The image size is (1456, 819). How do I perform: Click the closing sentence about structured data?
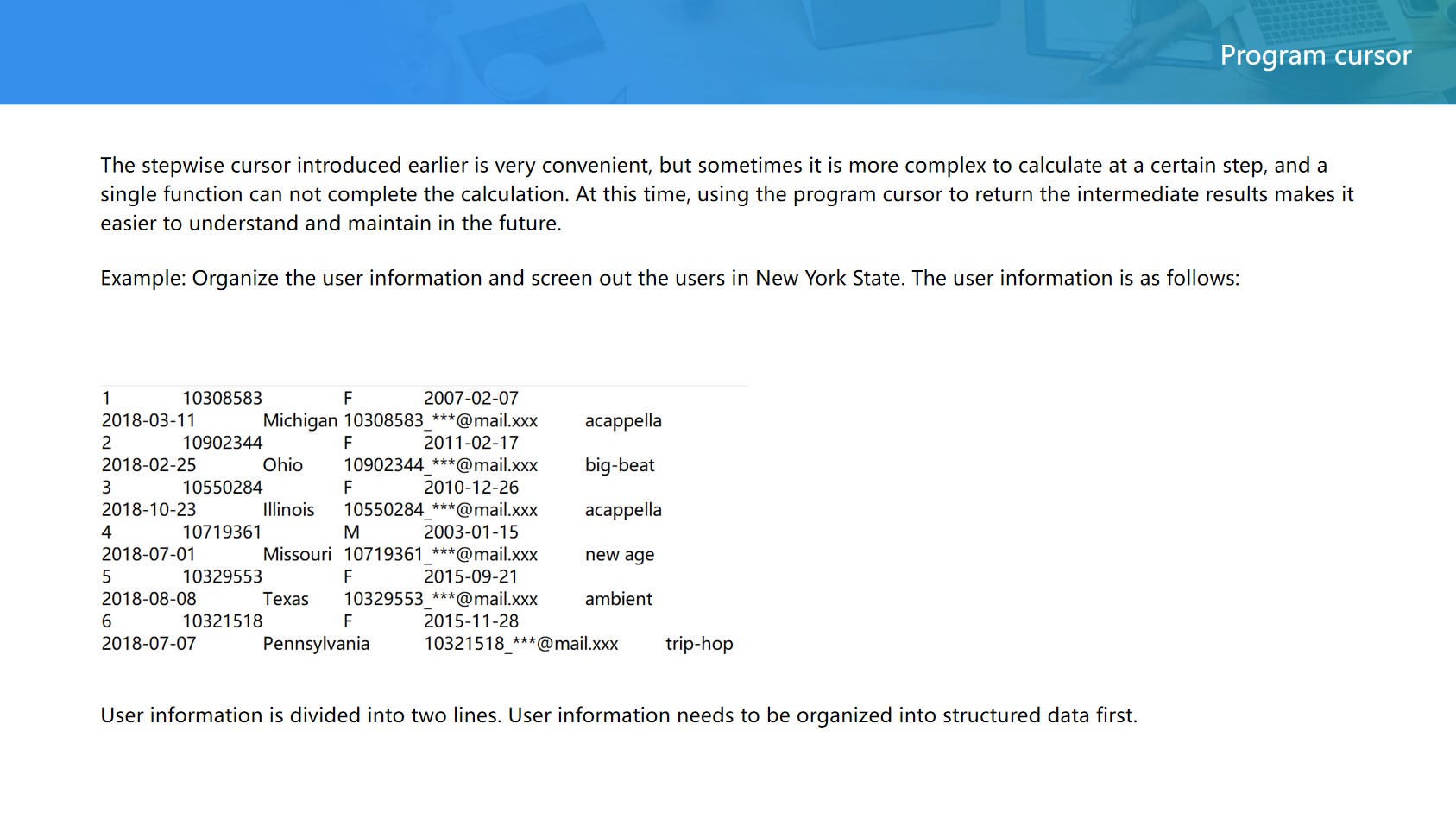618,715
